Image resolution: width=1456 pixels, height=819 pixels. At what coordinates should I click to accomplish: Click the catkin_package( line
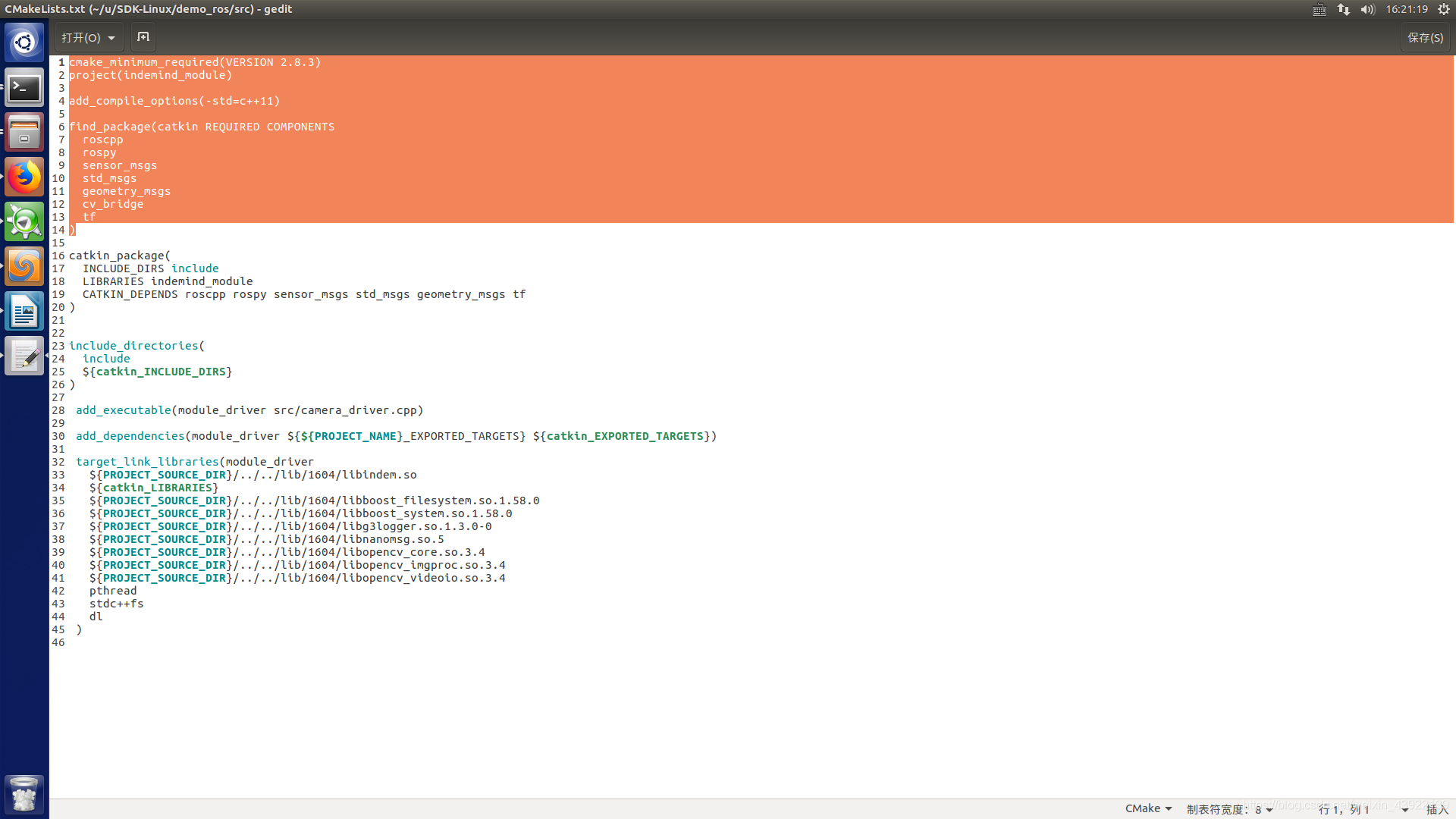[120, 256]
